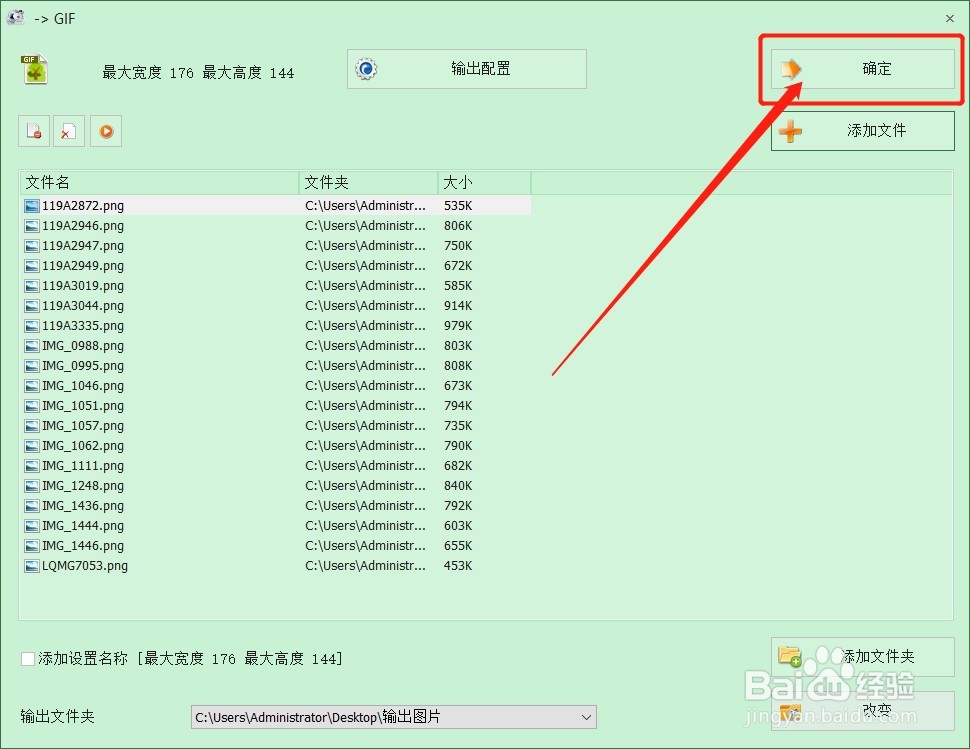Open the output folder dropdown
Image resolution: width=970 pixels, height=749 pixels.
(588, 717)
